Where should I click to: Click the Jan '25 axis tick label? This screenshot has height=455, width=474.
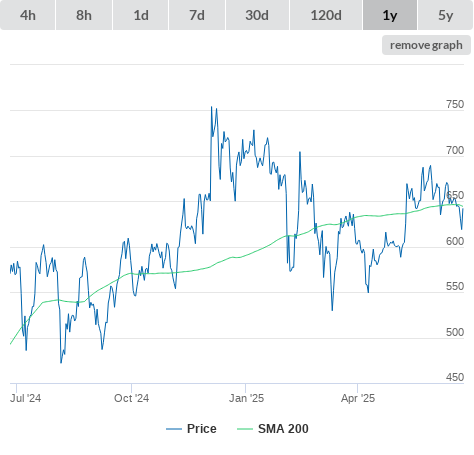(x=246, y=398)
